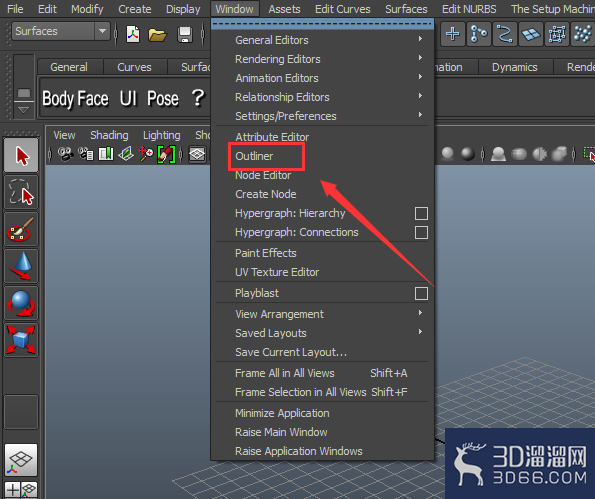Open the viewport Lighting menu
595x499 pixels.
click(162, 135)
